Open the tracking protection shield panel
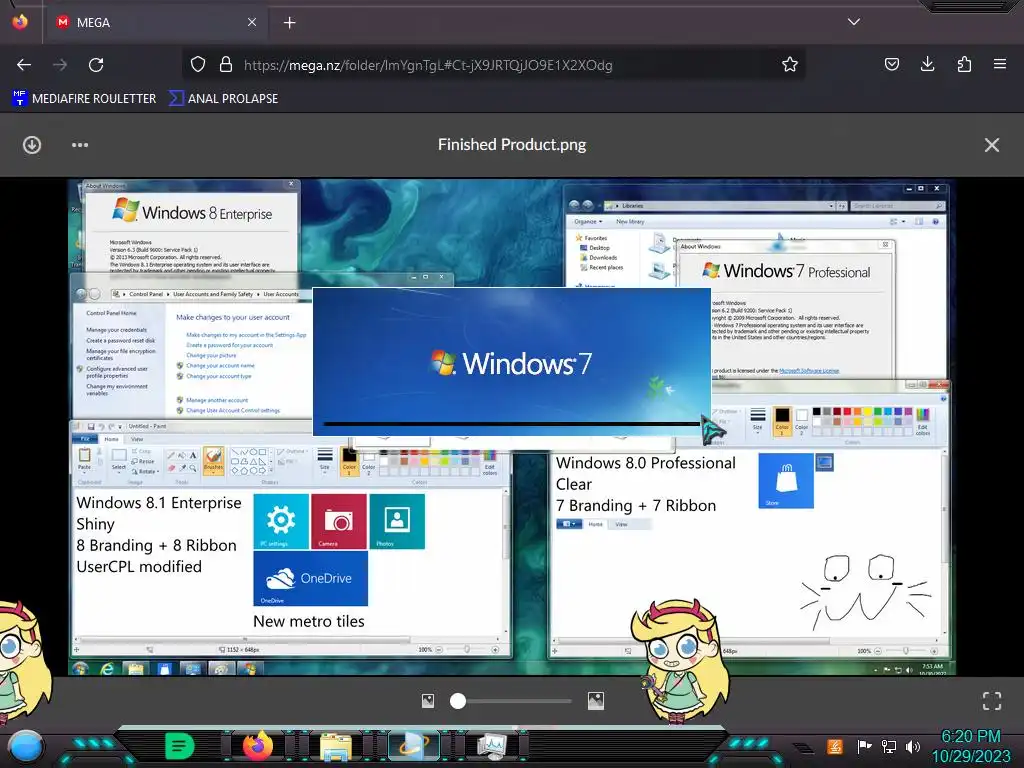This screenshot has width=1024, height=768. pos(198,65)
